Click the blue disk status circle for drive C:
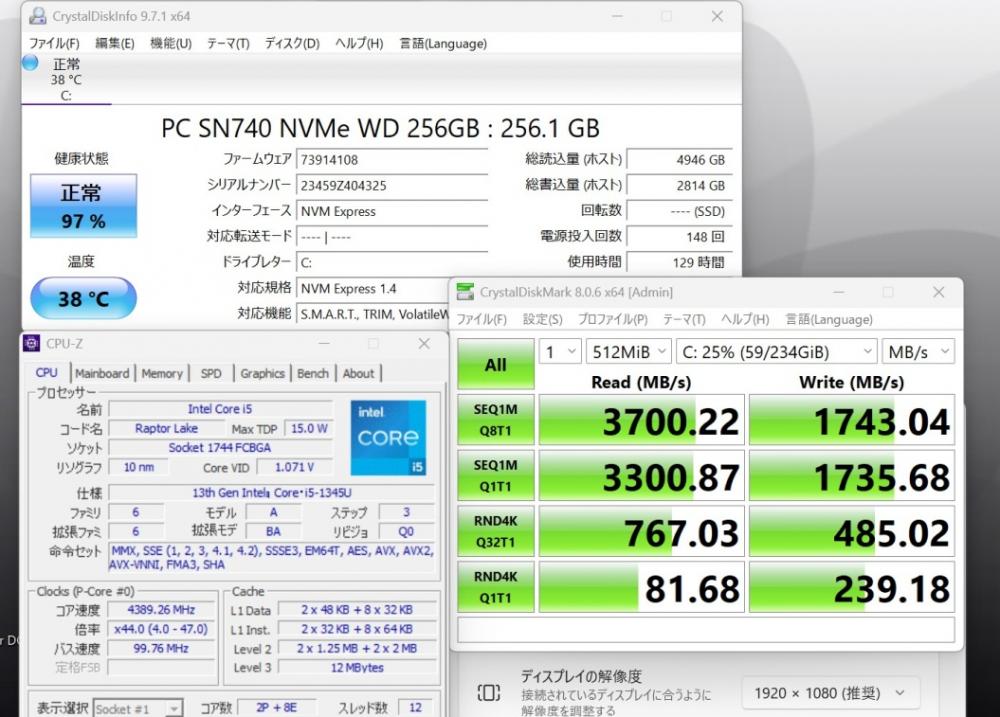The width and height of the screenshot is (1000, 717). 30,63
